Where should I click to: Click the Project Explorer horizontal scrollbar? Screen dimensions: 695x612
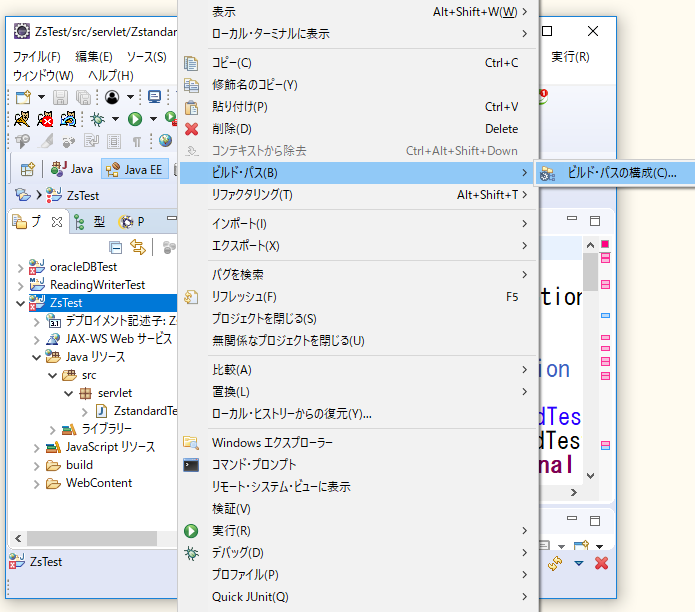click(92, 538)
